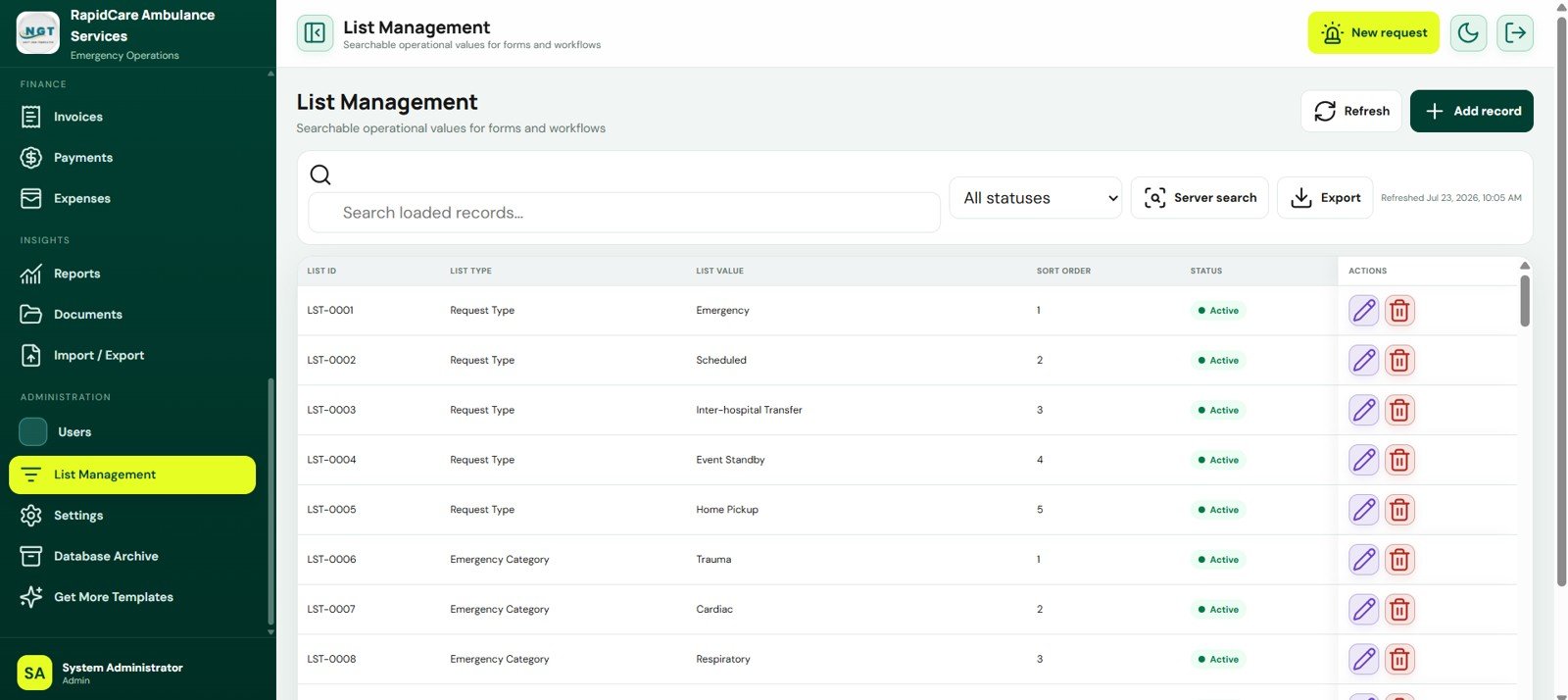Viewport: 1568px width, 700px height.
Task: Edit record LST-0004 Event Standby
Action: tap(1364, 460)
